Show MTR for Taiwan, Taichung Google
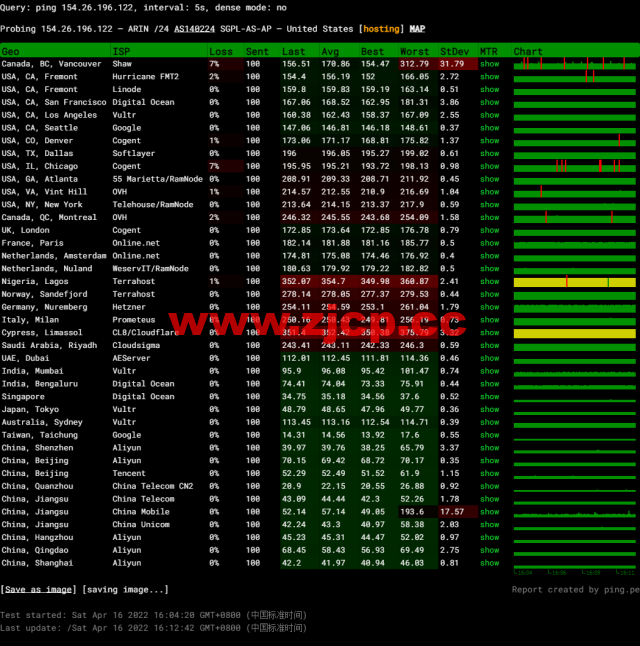This screenshot has width=640, height=646. click(x=490, y=435)
